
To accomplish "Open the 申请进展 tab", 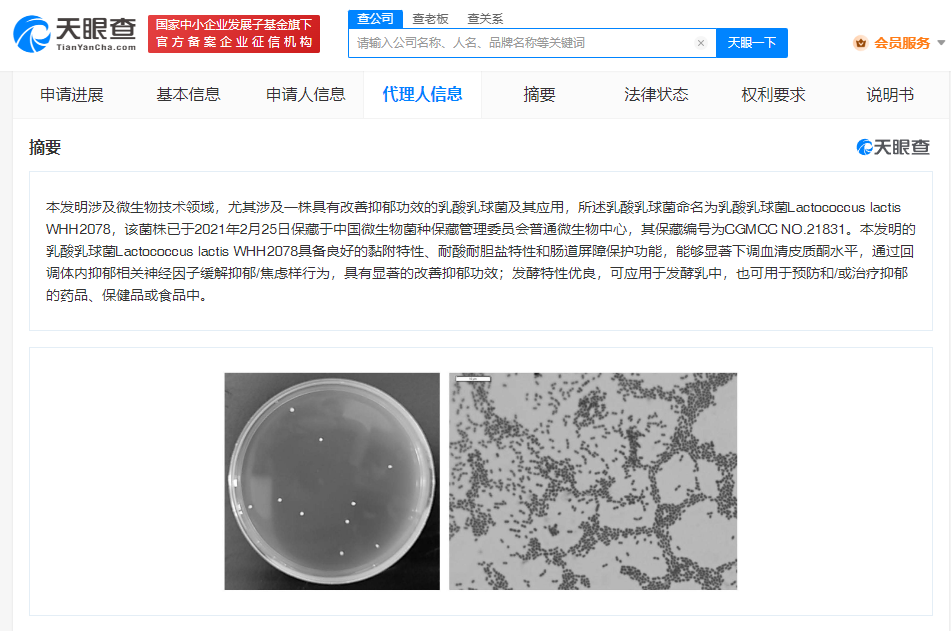I will [72, 95].
